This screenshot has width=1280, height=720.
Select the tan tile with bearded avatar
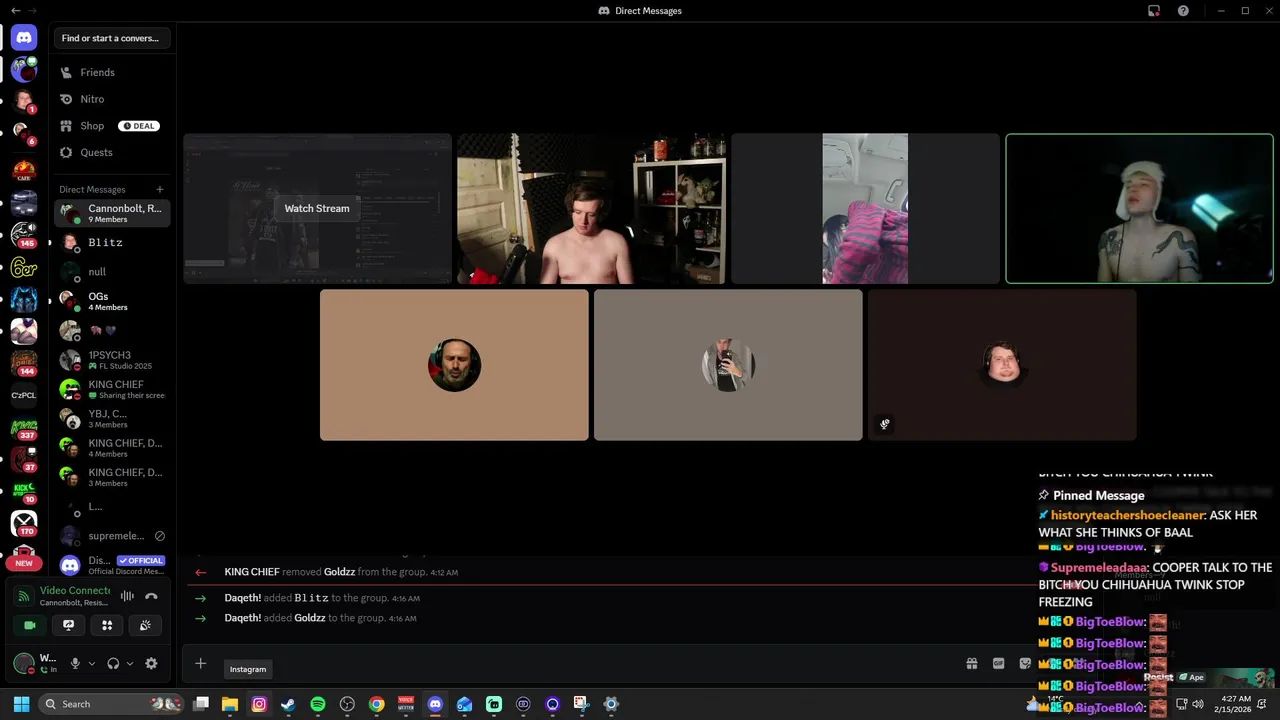click(x=454, y=365)
